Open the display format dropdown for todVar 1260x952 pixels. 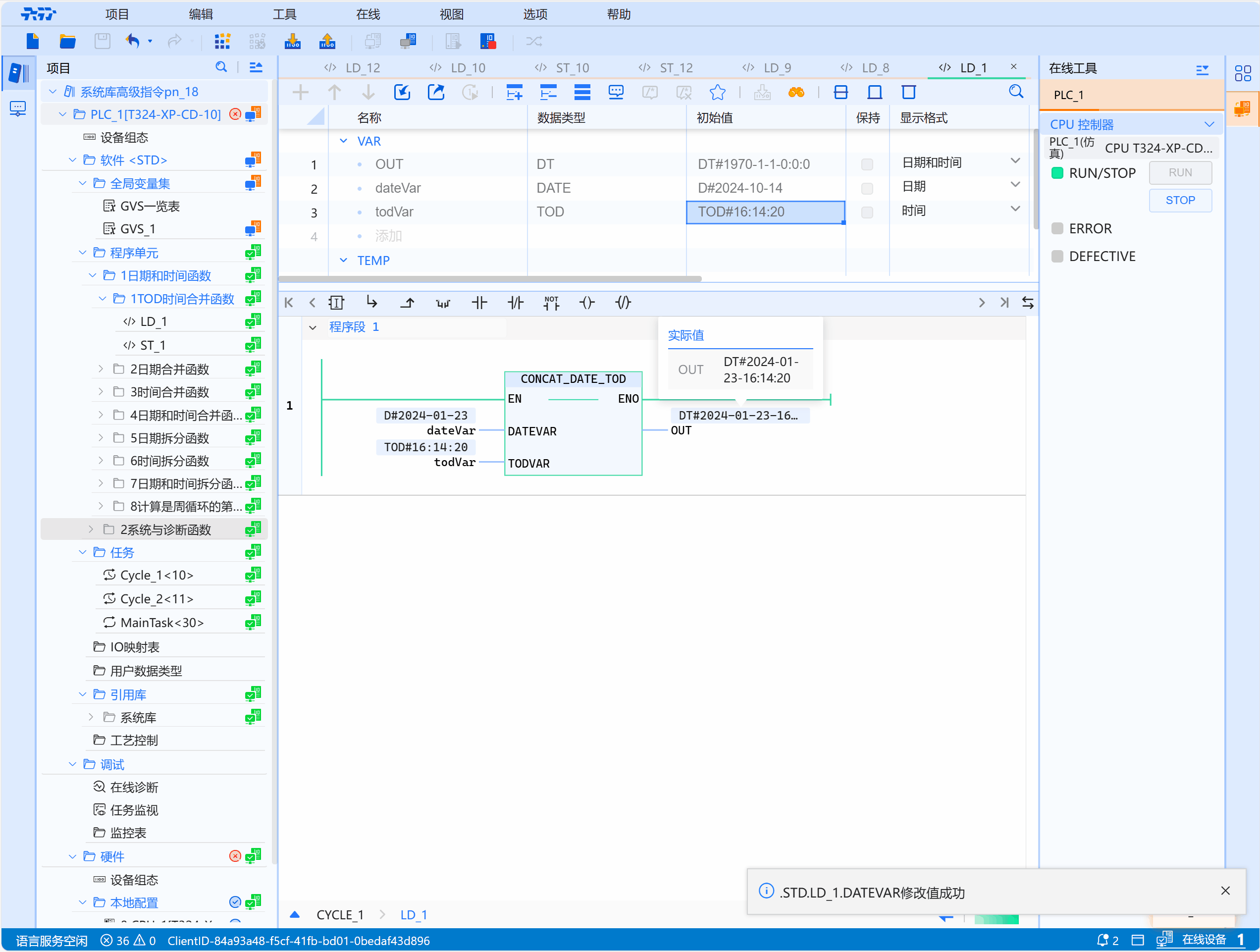coord(1016,210)
